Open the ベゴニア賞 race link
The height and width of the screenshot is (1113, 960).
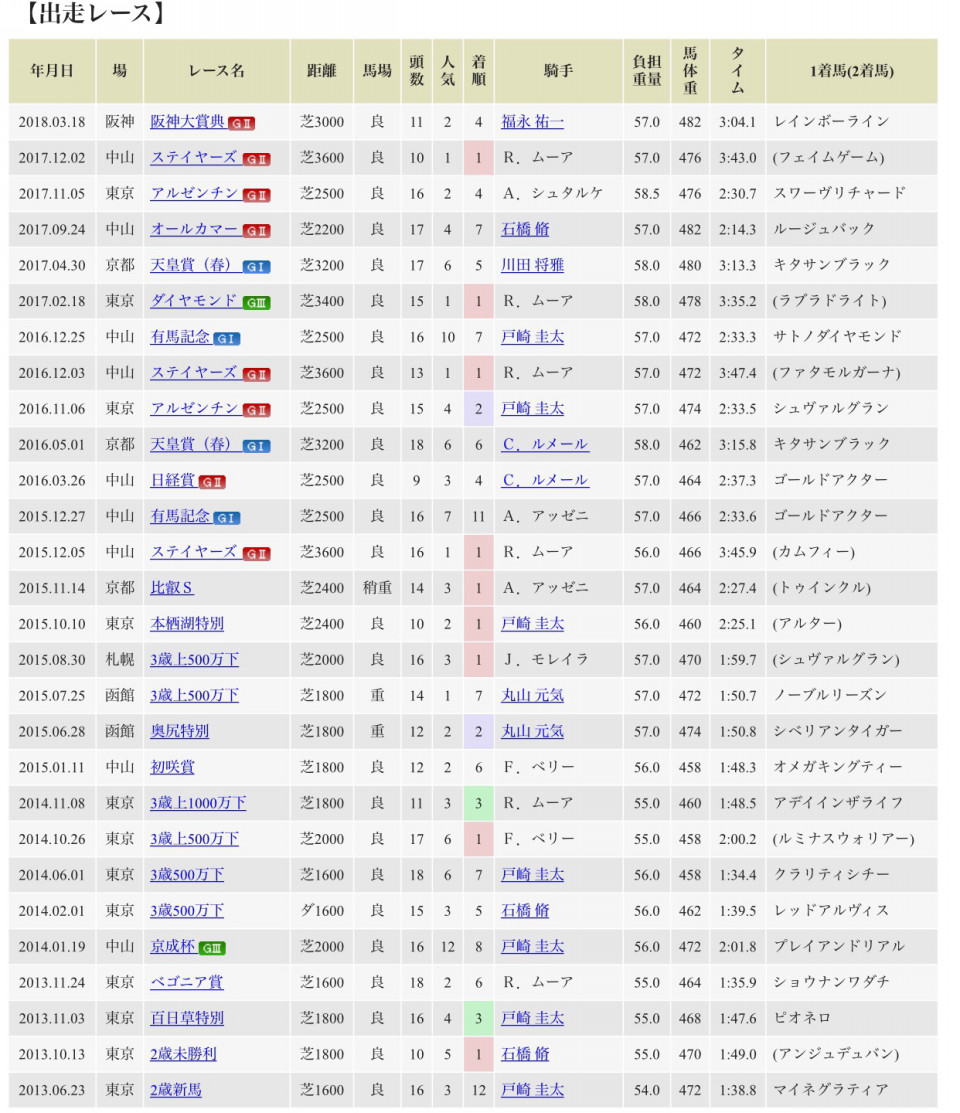click(x=187, y=982)
